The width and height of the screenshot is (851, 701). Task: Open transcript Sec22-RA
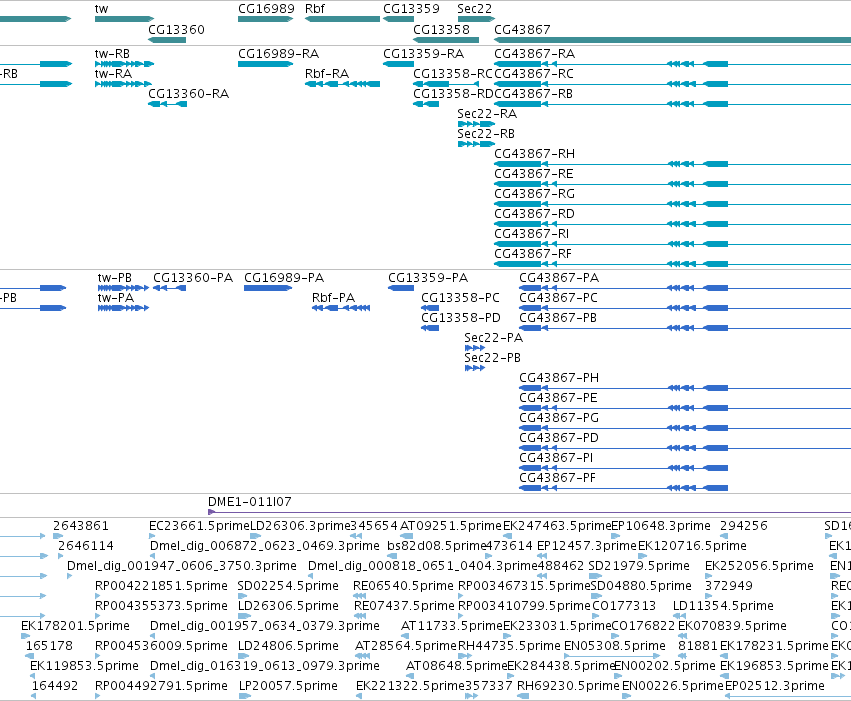(487, 114)
